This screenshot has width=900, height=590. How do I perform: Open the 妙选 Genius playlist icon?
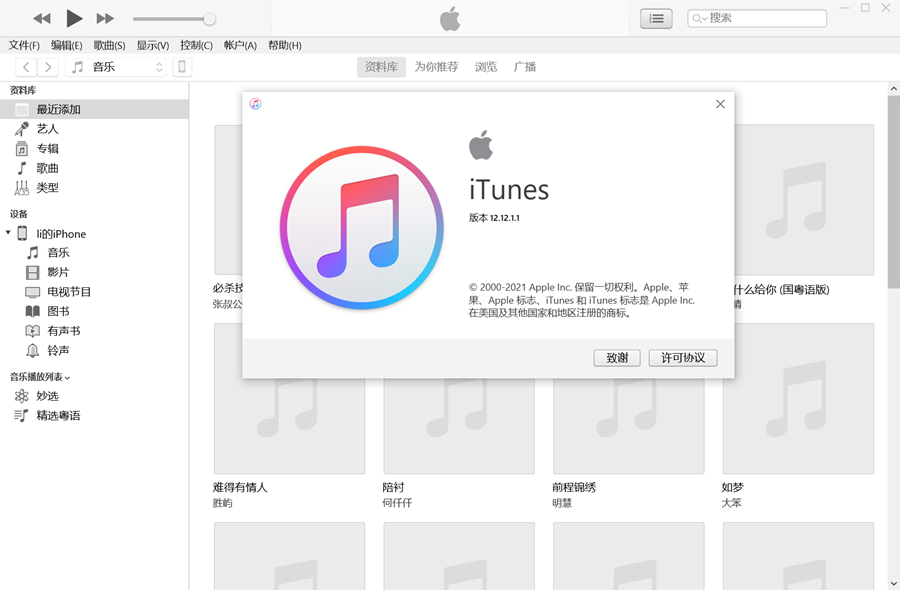coord(21,396)
